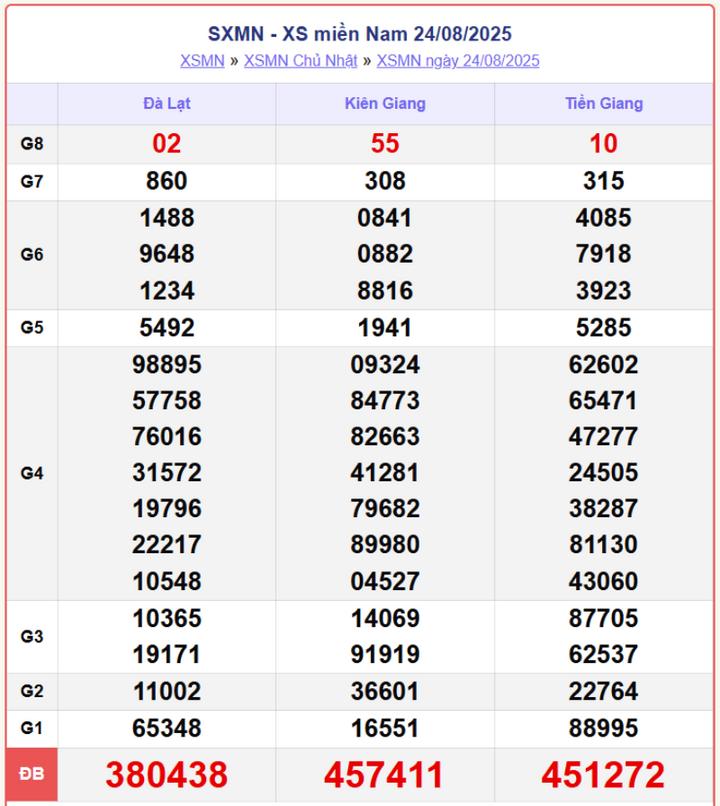
Task: Click the G4 number 24505
Action: coord(603,473)
